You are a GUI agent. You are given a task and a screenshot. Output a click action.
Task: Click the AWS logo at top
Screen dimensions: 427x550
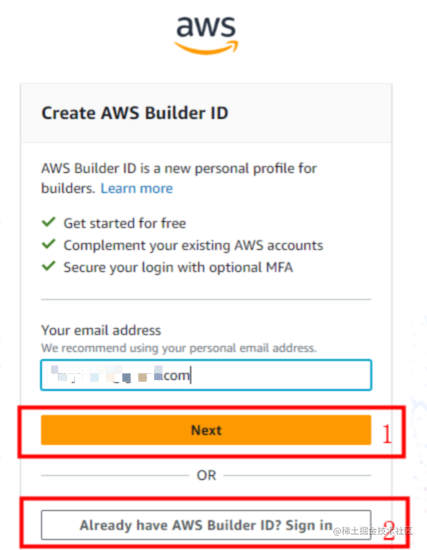tap(206, 35)
